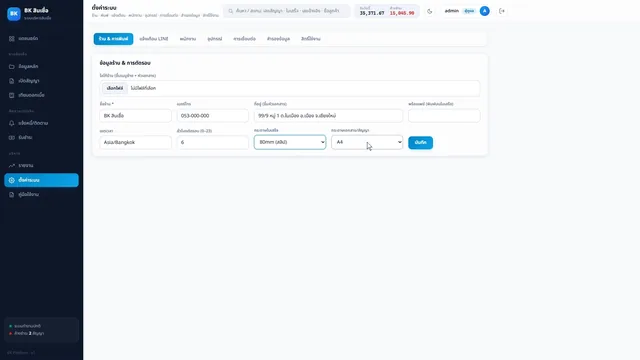
Task: Open the last settings tab 'สิทธิ์ใช้งาน'
Action: [311, 39]
